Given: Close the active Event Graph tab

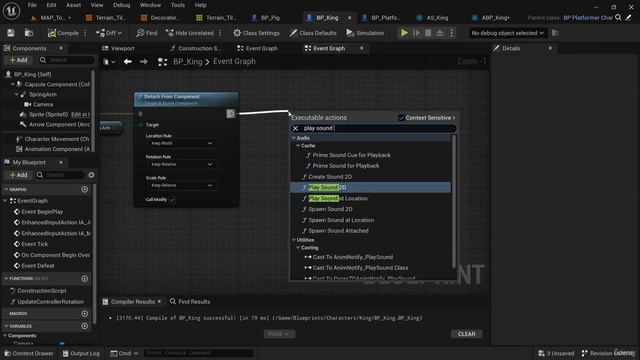Looking at the screenshot, I should pos(361,48).
